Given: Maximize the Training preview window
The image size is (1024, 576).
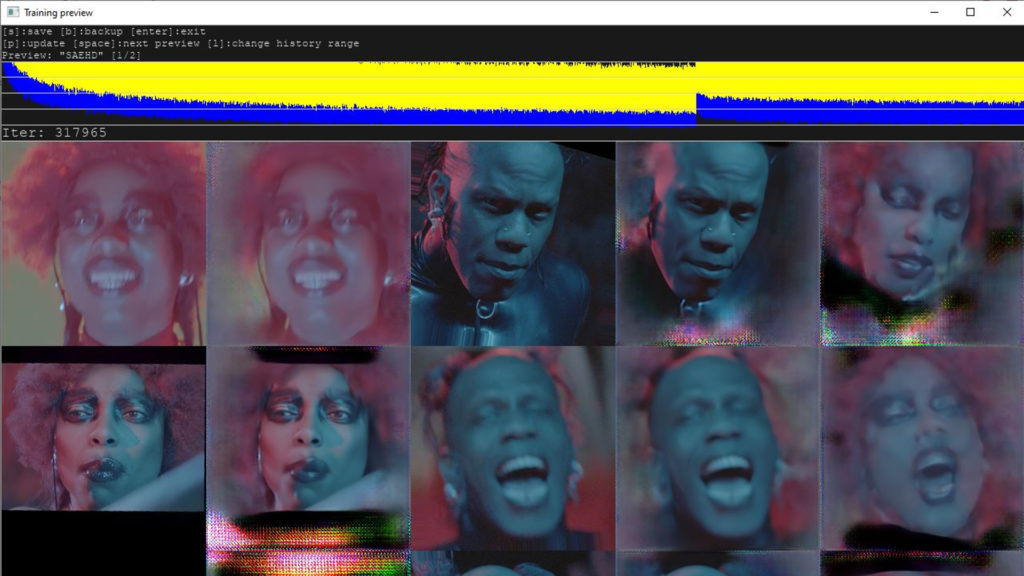Looking at the screenshot, I should pyautogui.click(x=970, y=12).
